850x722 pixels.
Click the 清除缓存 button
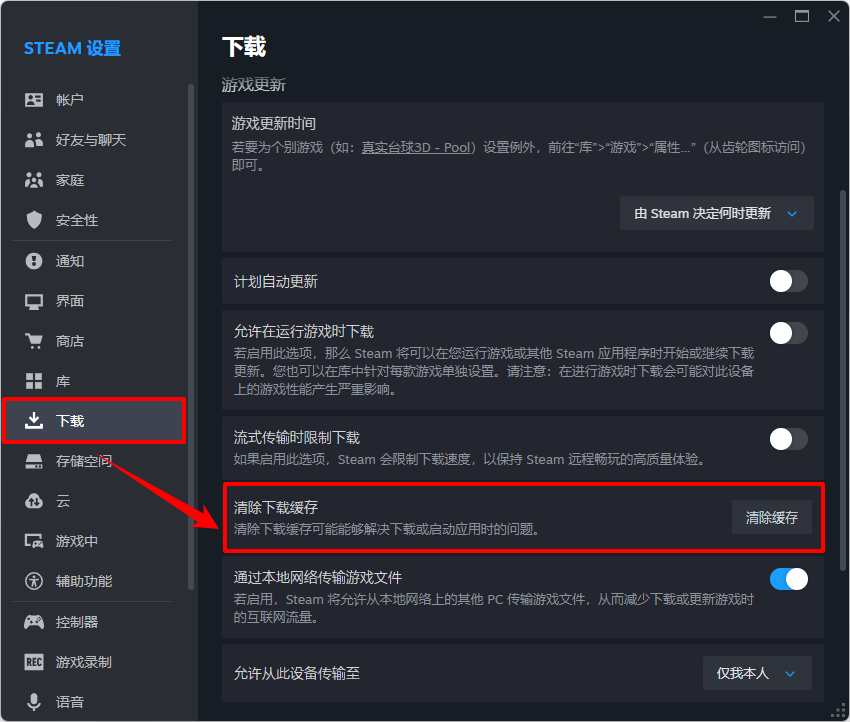[771, 518]
